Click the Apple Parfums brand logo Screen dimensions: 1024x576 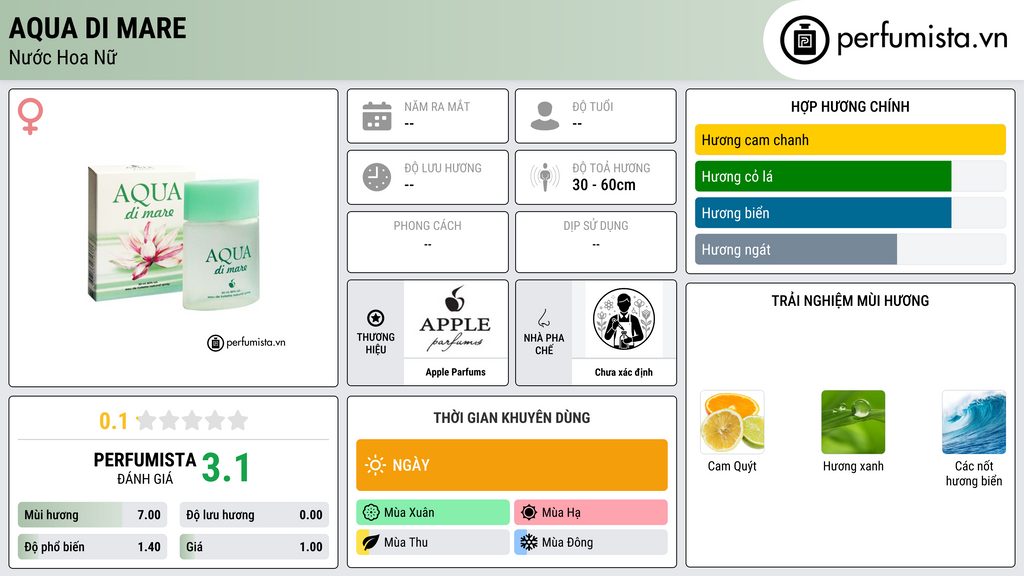[x=455, y=319]
